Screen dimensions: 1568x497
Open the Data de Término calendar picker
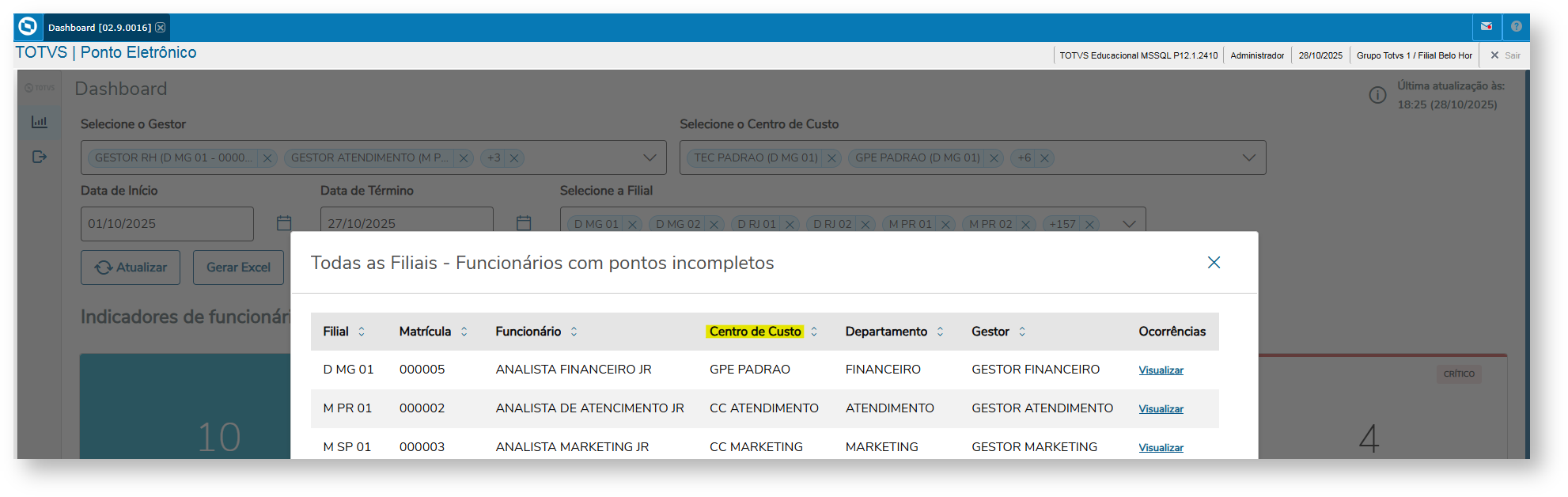[x=524, y=223]
